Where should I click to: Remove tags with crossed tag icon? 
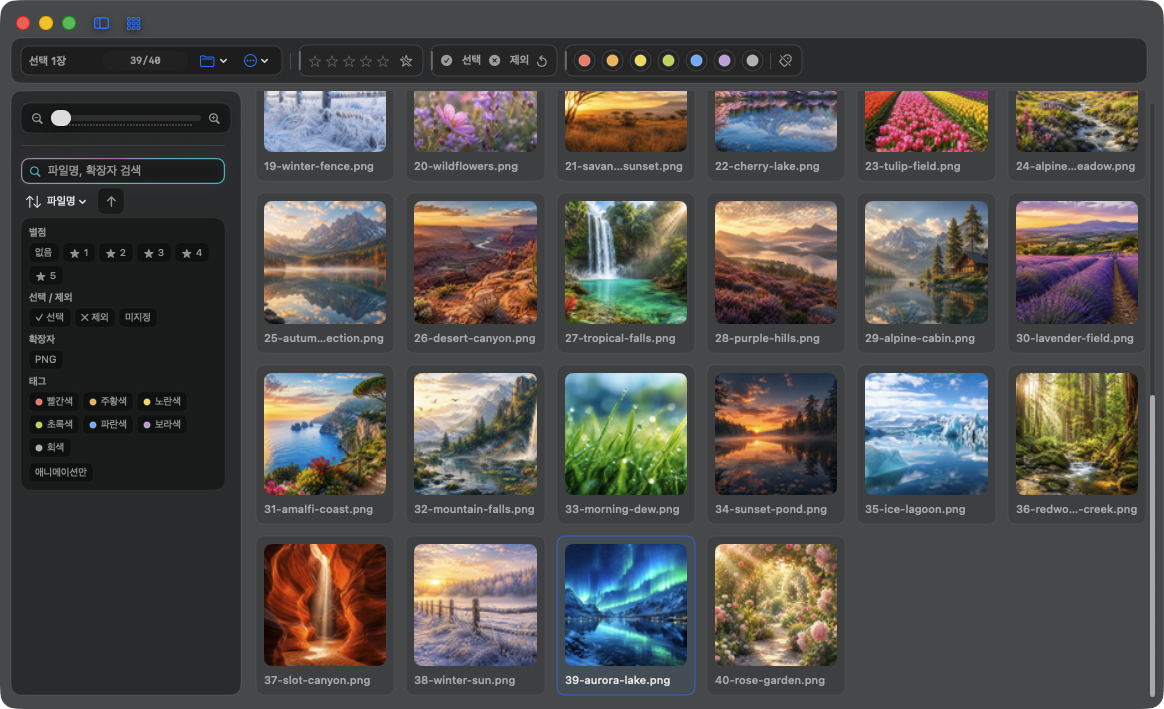pyautogui.click(x=785, y=61)
